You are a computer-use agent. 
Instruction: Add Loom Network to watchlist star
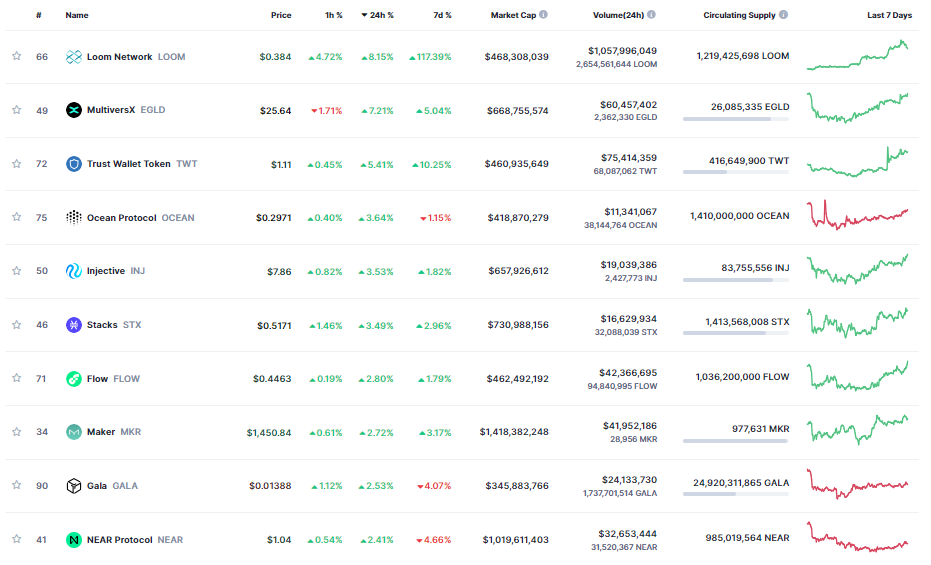(x=17, y=56)
